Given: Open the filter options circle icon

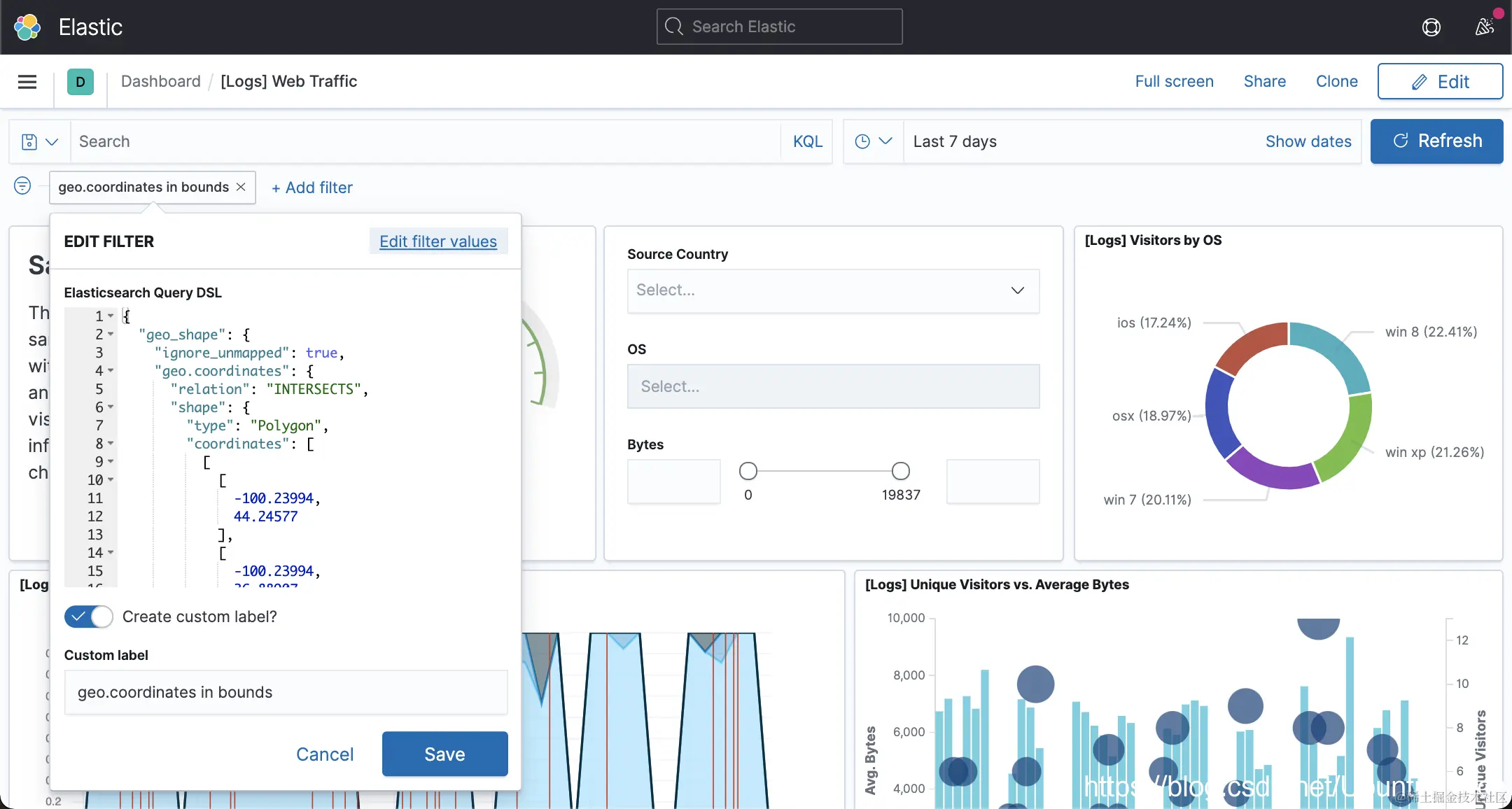Looking at the screenshot, I should click(x=22, y=186).
